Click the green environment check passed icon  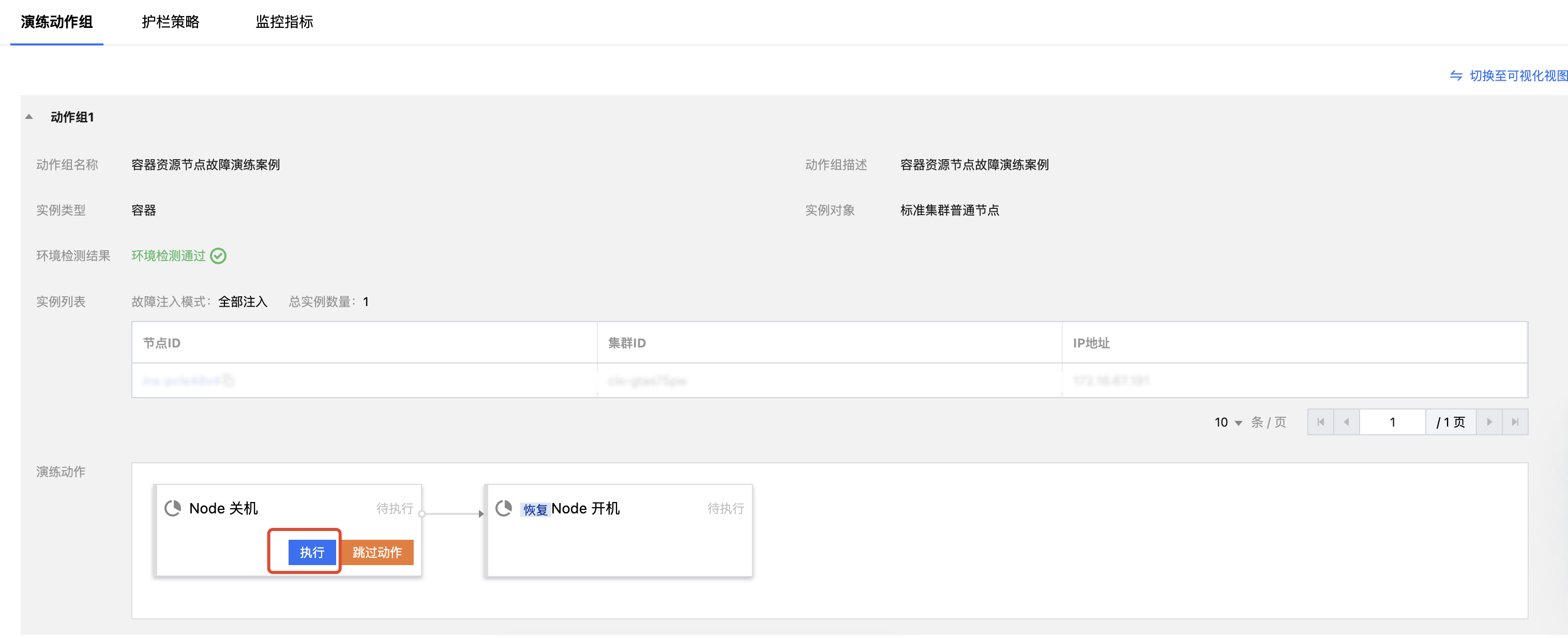pyautogui.click(x=218, y=256)
